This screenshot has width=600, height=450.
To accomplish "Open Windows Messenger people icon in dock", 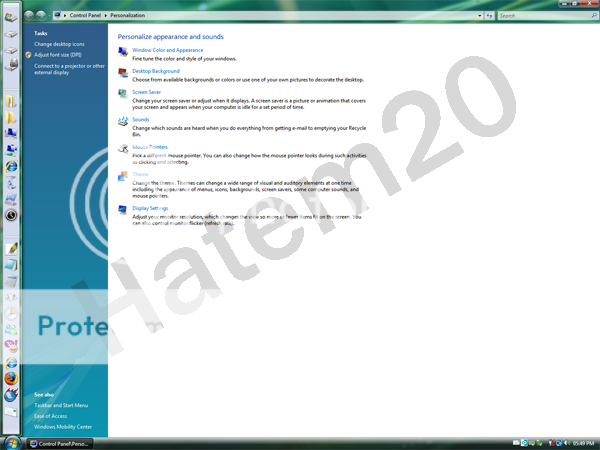I will 11,329.
